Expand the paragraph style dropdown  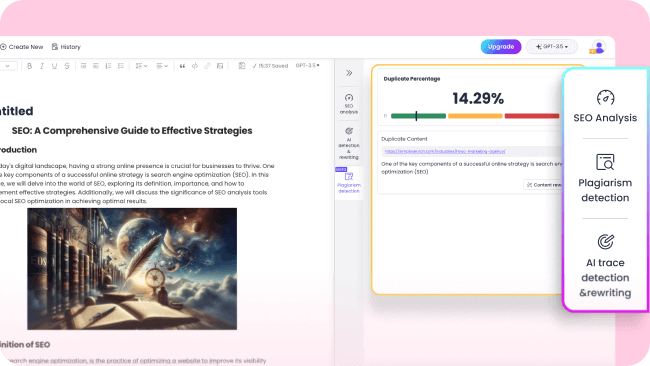(x=8, y=66)
